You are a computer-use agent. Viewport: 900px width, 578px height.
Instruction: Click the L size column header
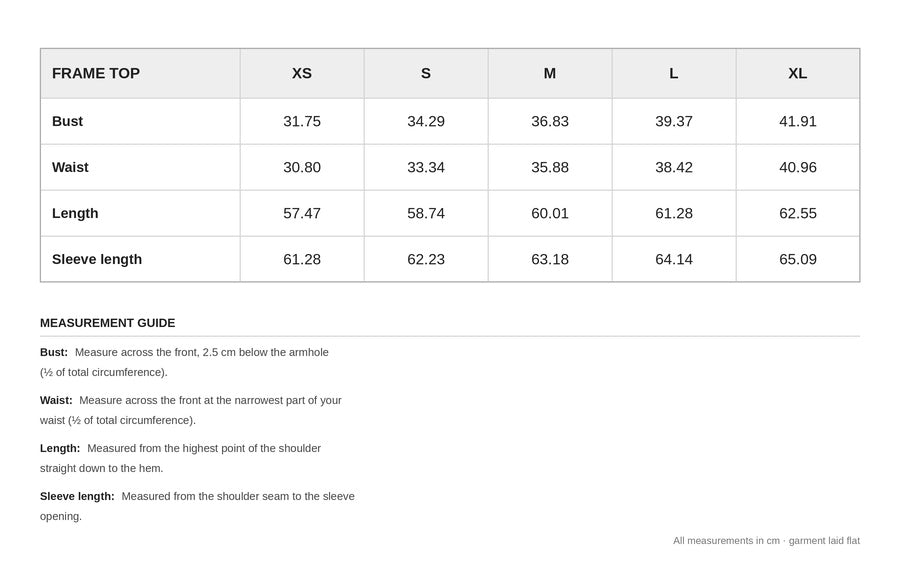point(674,73)
